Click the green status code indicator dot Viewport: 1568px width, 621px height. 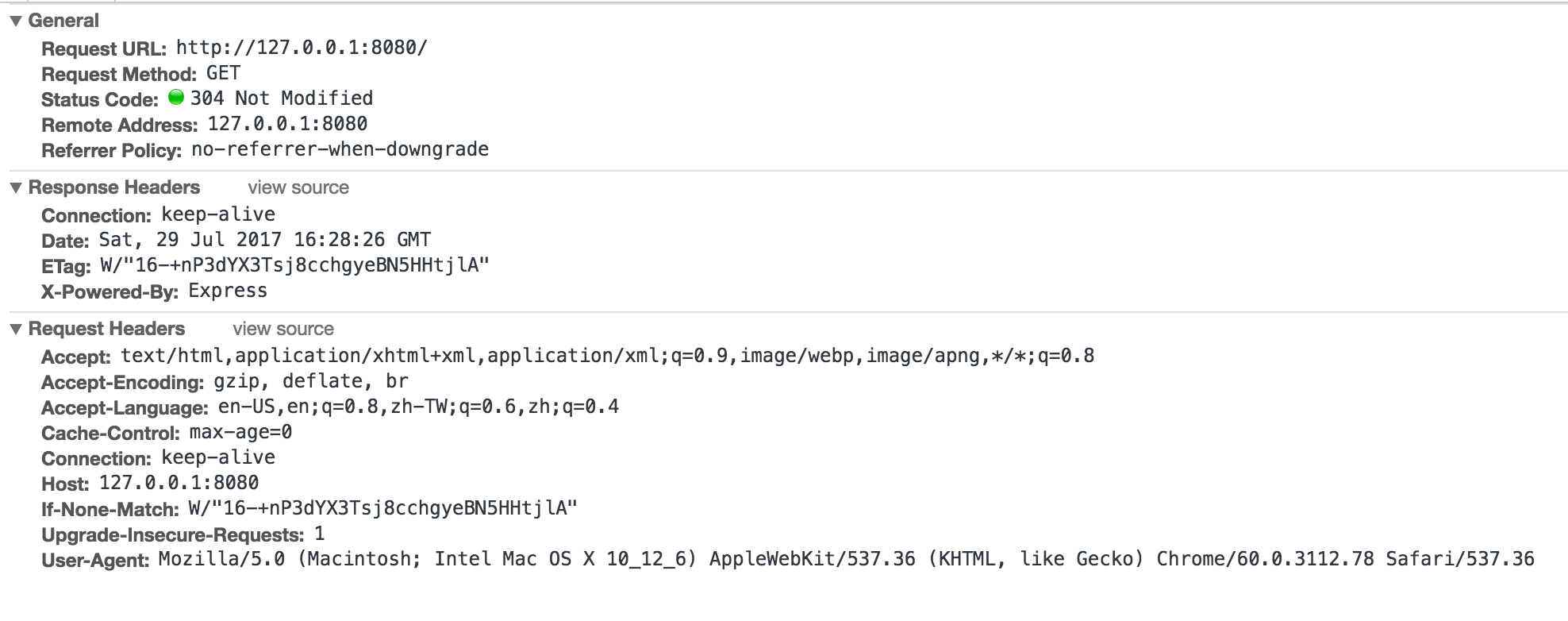point(176,98)
